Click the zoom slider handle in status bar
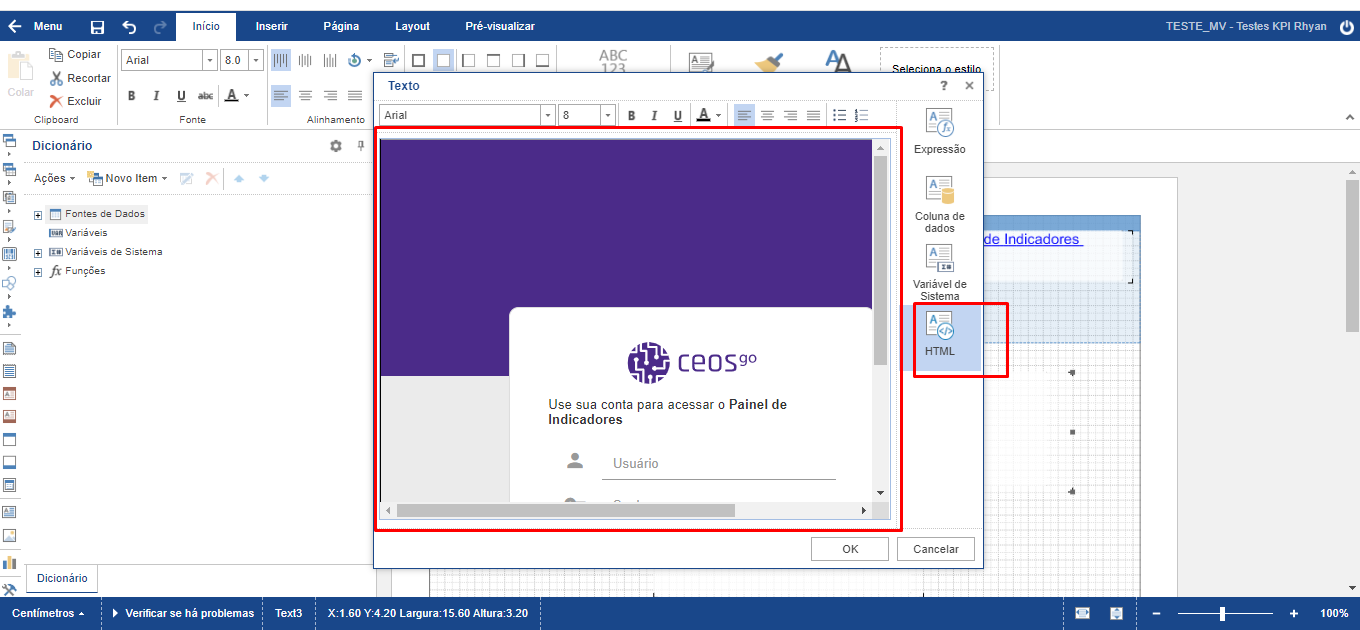 [x=1222, y=613]
